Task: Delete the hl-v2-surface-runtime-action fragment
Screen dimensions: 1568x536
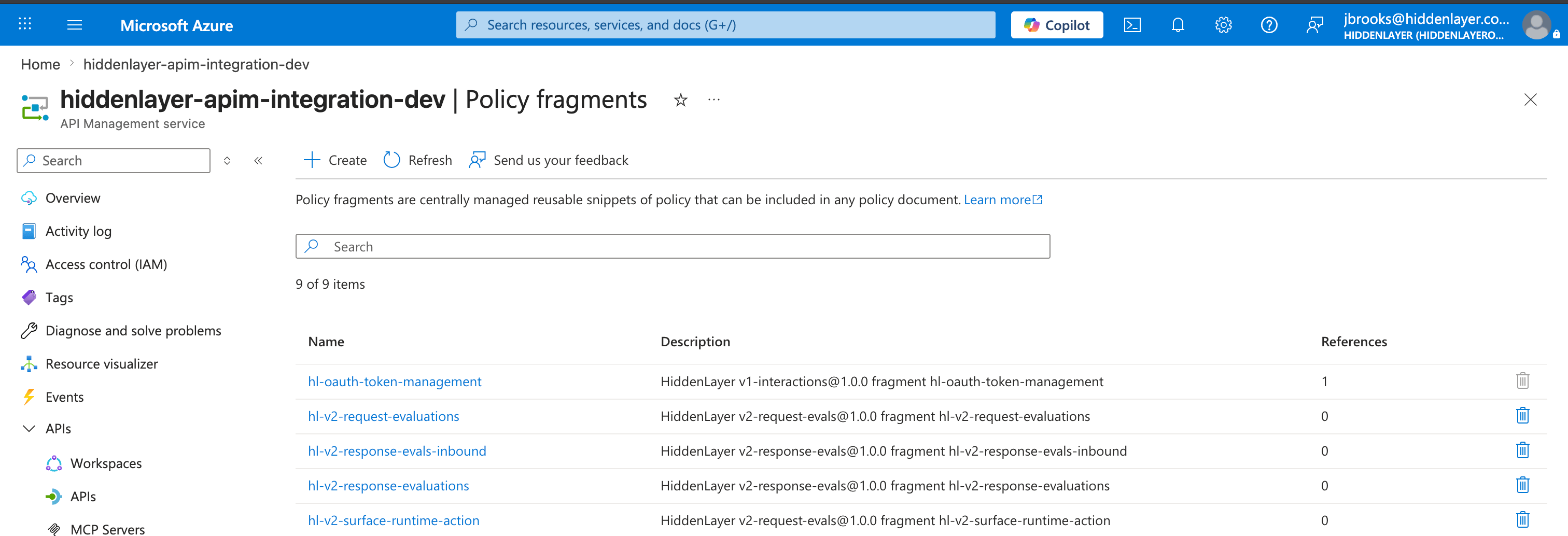Action: (x=1522, y=519)
